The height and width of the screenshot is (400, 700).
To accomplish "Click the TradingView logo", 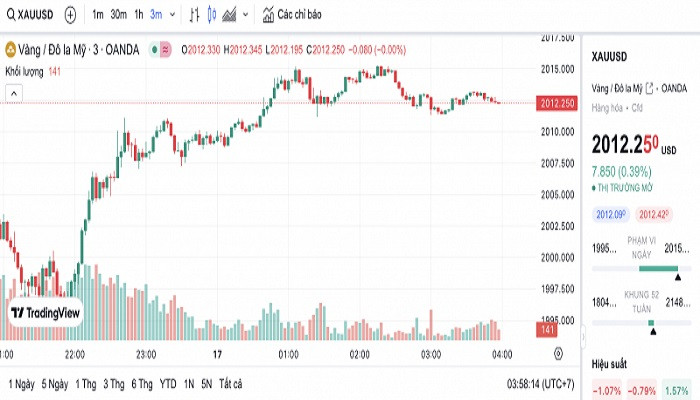I will click(44, 313).
